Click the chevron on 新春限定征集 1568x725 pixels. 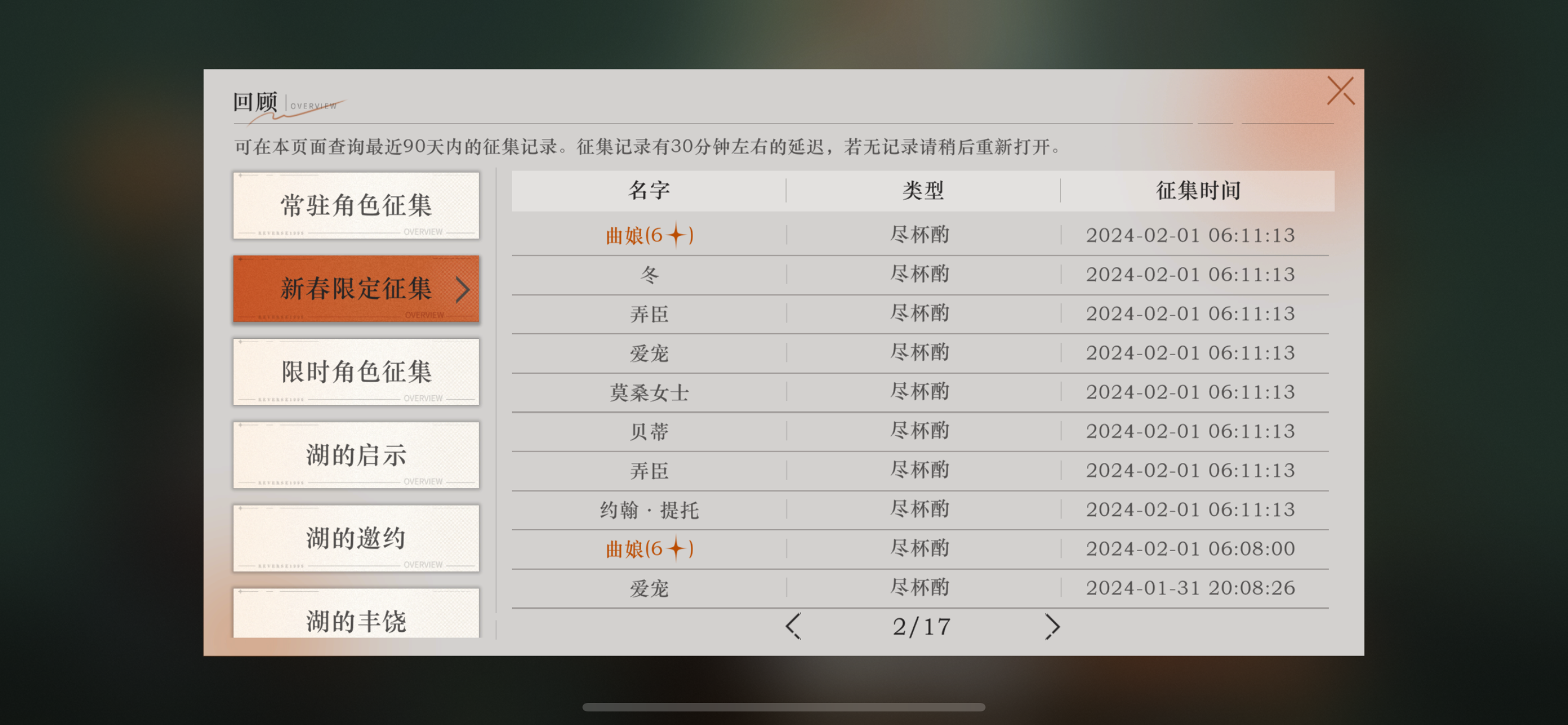[462, 289]
